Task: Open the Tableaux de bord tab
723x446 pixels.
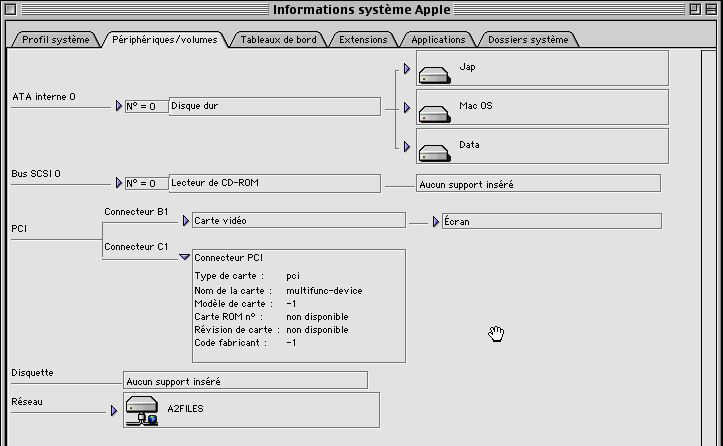Action: coord(279,40)
